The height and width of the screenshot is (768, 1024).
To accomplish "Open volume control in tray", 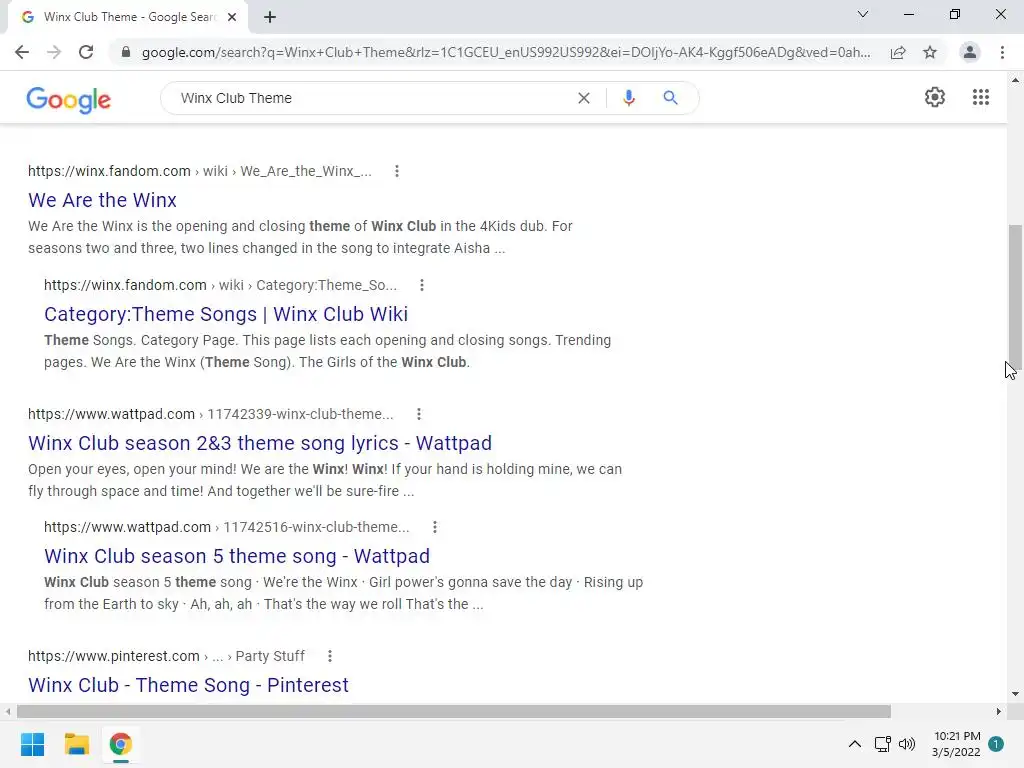I will coord(907,744).
